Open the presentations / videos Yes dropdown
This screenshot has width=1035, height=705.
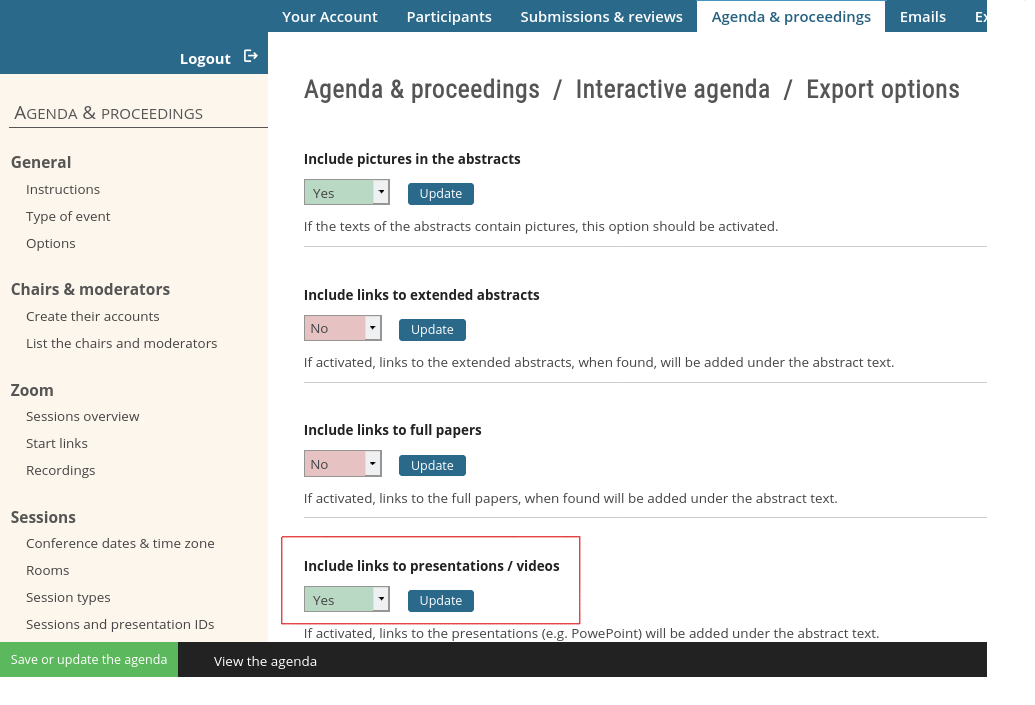point(346,600)
